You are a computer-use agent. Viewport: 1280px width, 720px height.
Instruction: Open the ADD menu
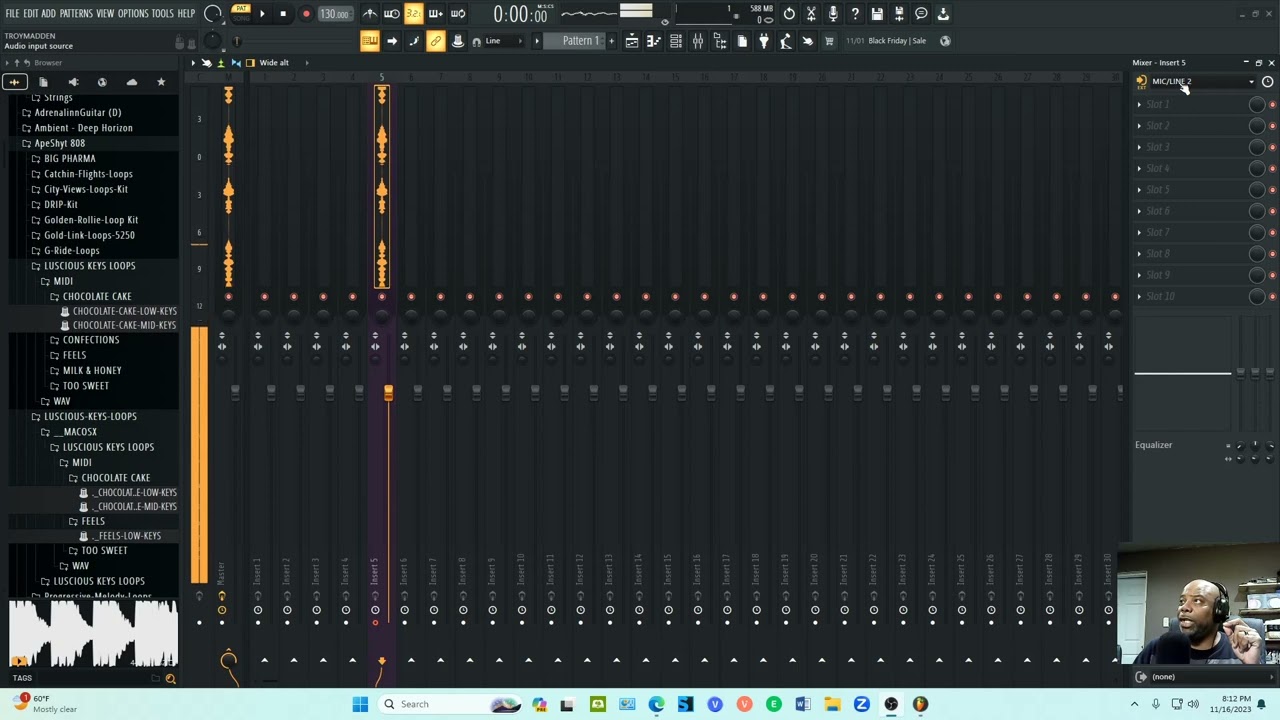48,14
